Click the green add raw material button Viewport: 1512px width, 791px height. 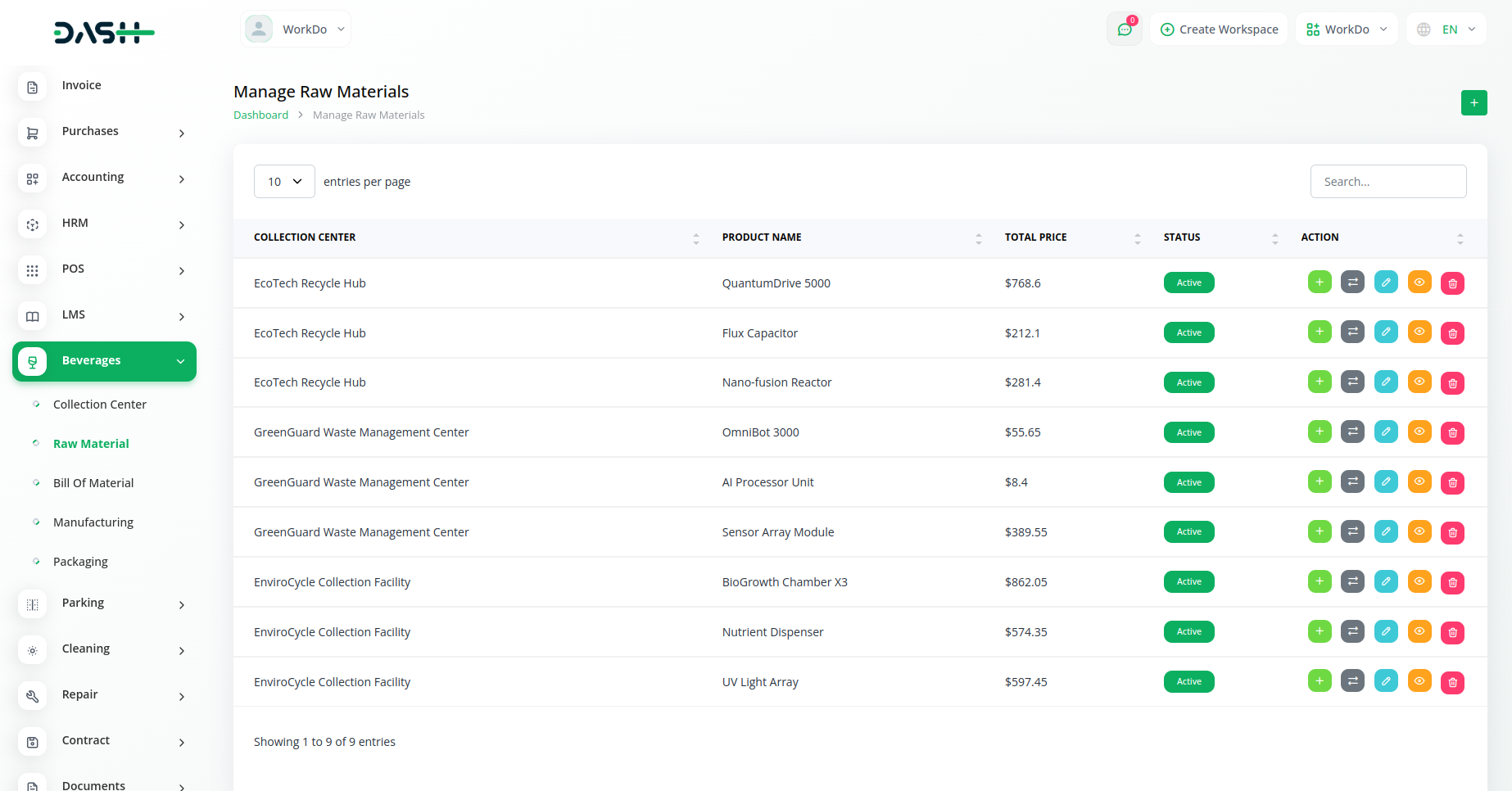coord(1474,103)
